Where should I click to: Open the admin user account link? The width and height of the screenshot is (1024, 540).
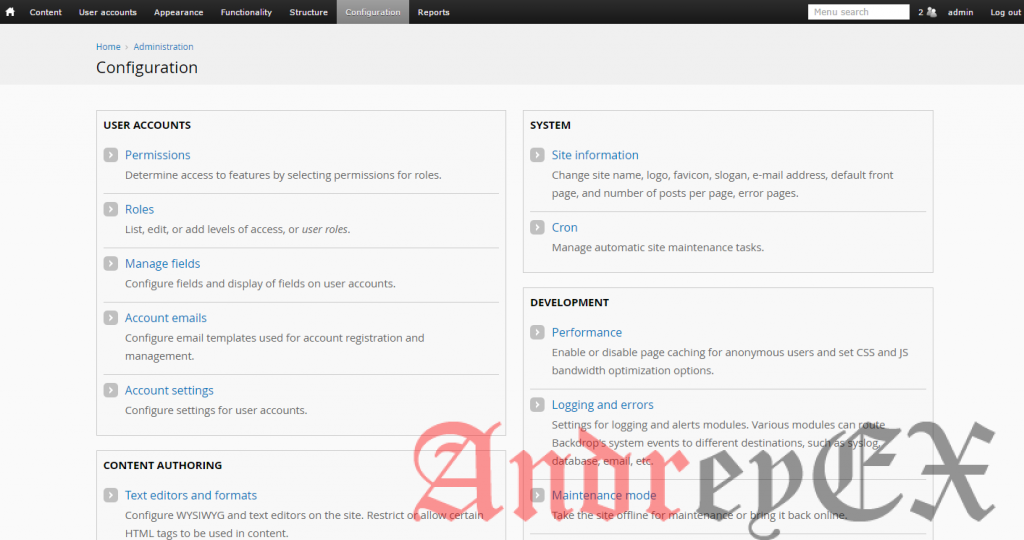coord(960,12)
